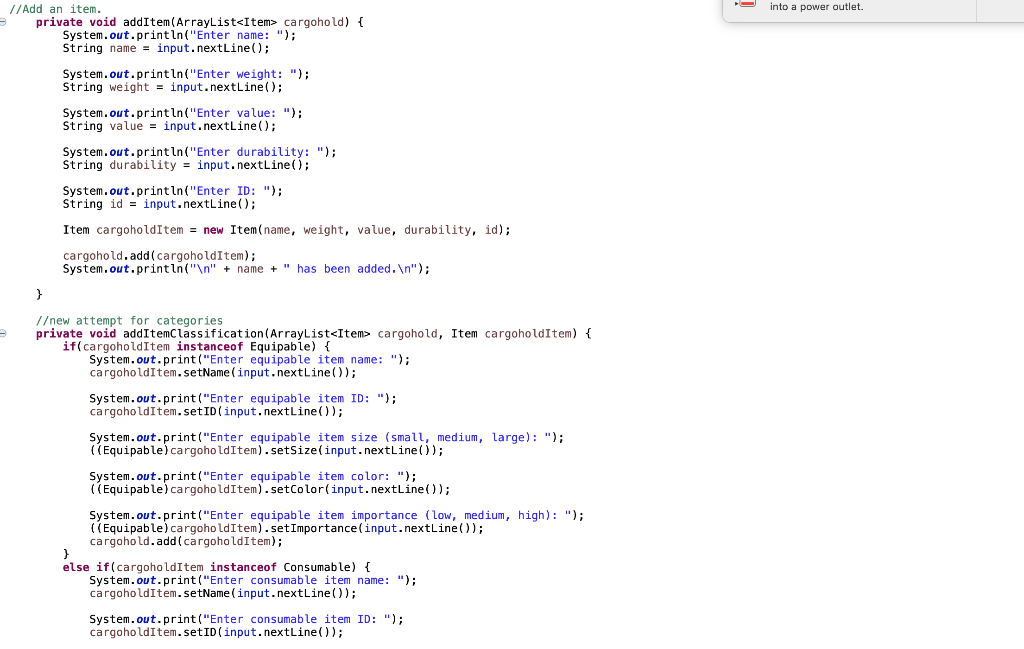
Task: Click the 'Enter value: ' println statement
Action: [183, 114]
